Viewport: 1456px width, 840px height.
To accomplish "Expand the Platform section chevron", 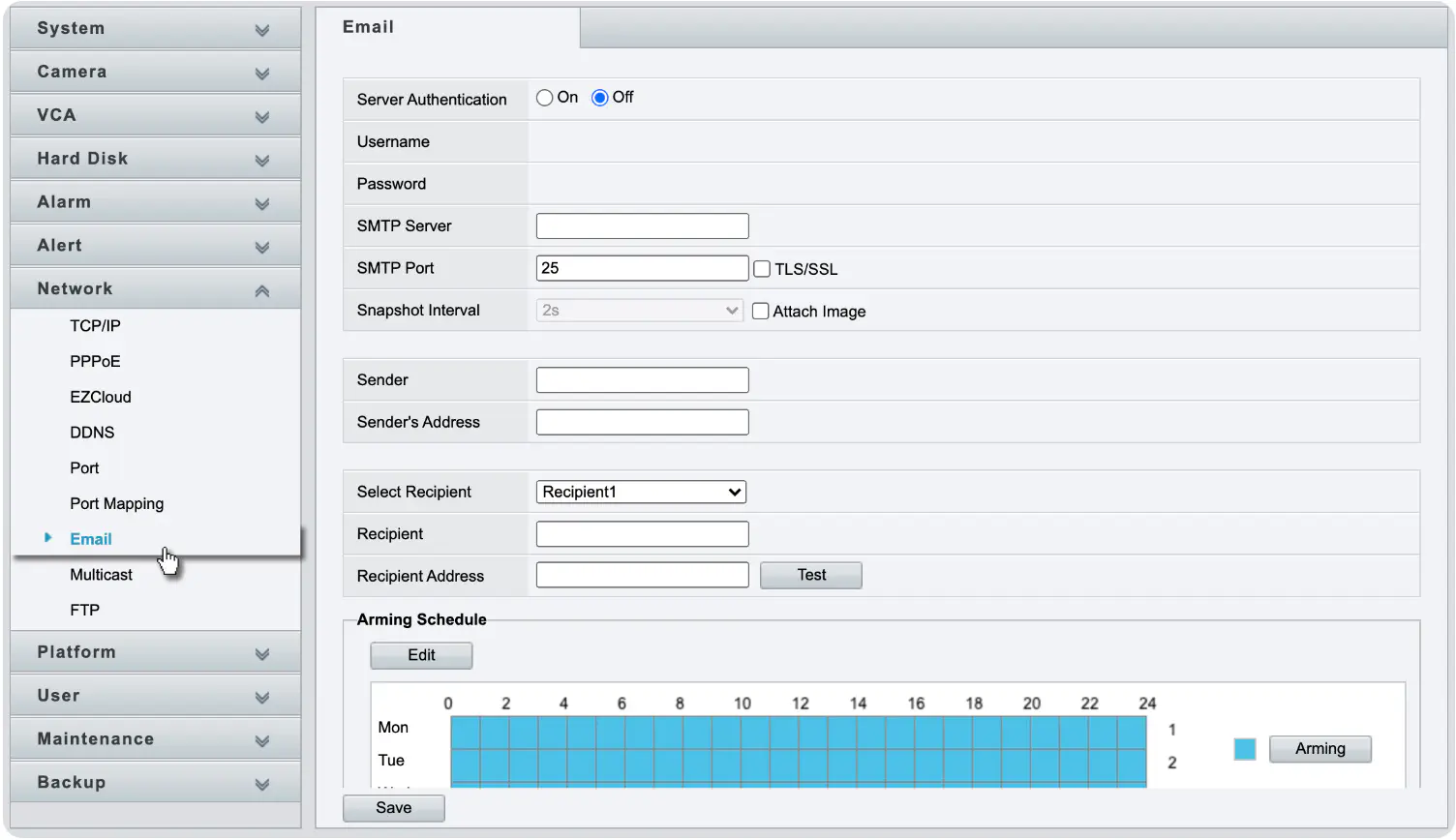I will coord(261,654).
